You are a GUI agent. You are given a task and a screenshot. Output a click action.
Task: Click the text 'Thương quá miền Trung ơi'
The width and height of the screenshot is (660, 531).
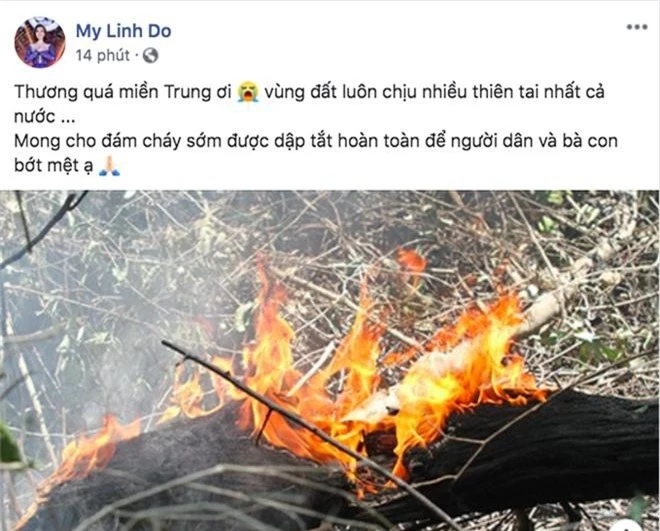[123, 92]
